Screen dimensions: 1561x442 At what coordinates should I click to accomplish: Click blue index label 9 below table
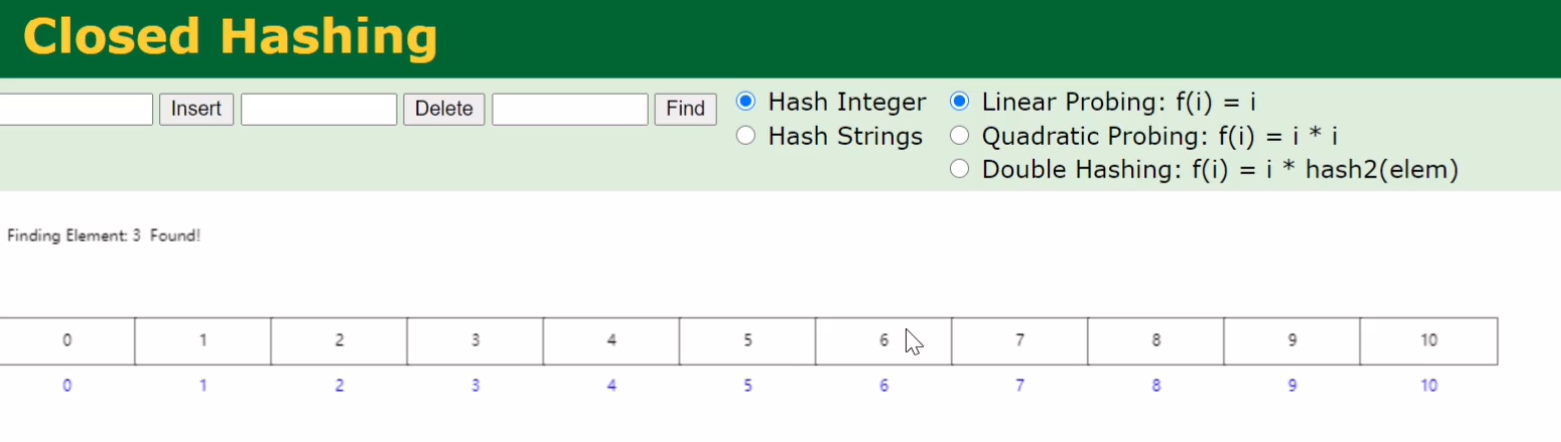tap(1291, 386)
